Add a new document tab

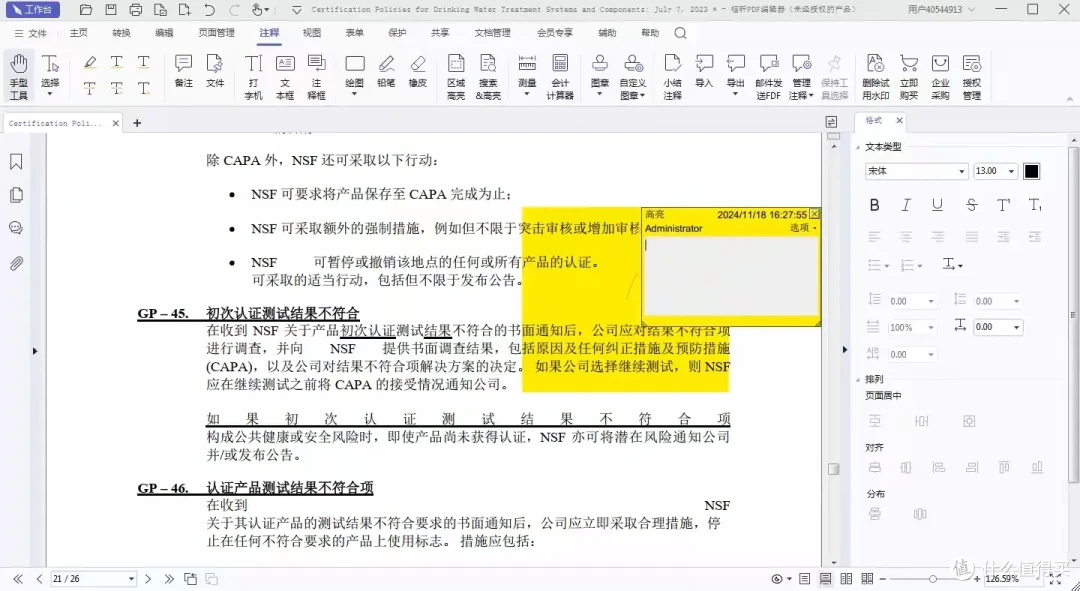click(x=137, y=123)
